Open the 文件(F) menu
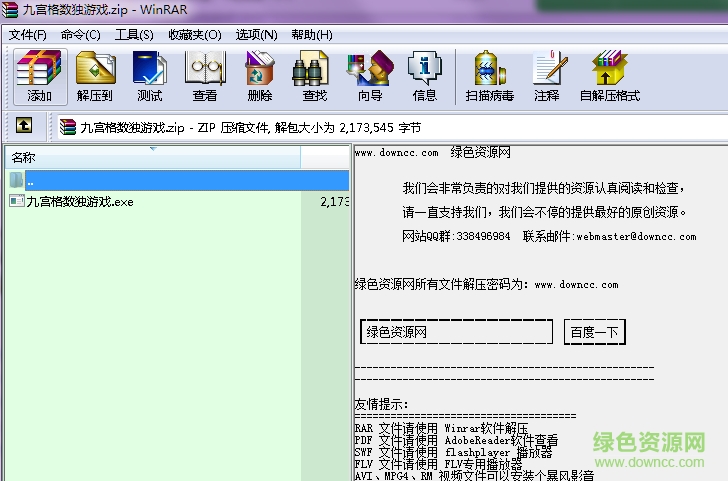The width and height of the screenshot is (728, 481). tap(27, 35)
